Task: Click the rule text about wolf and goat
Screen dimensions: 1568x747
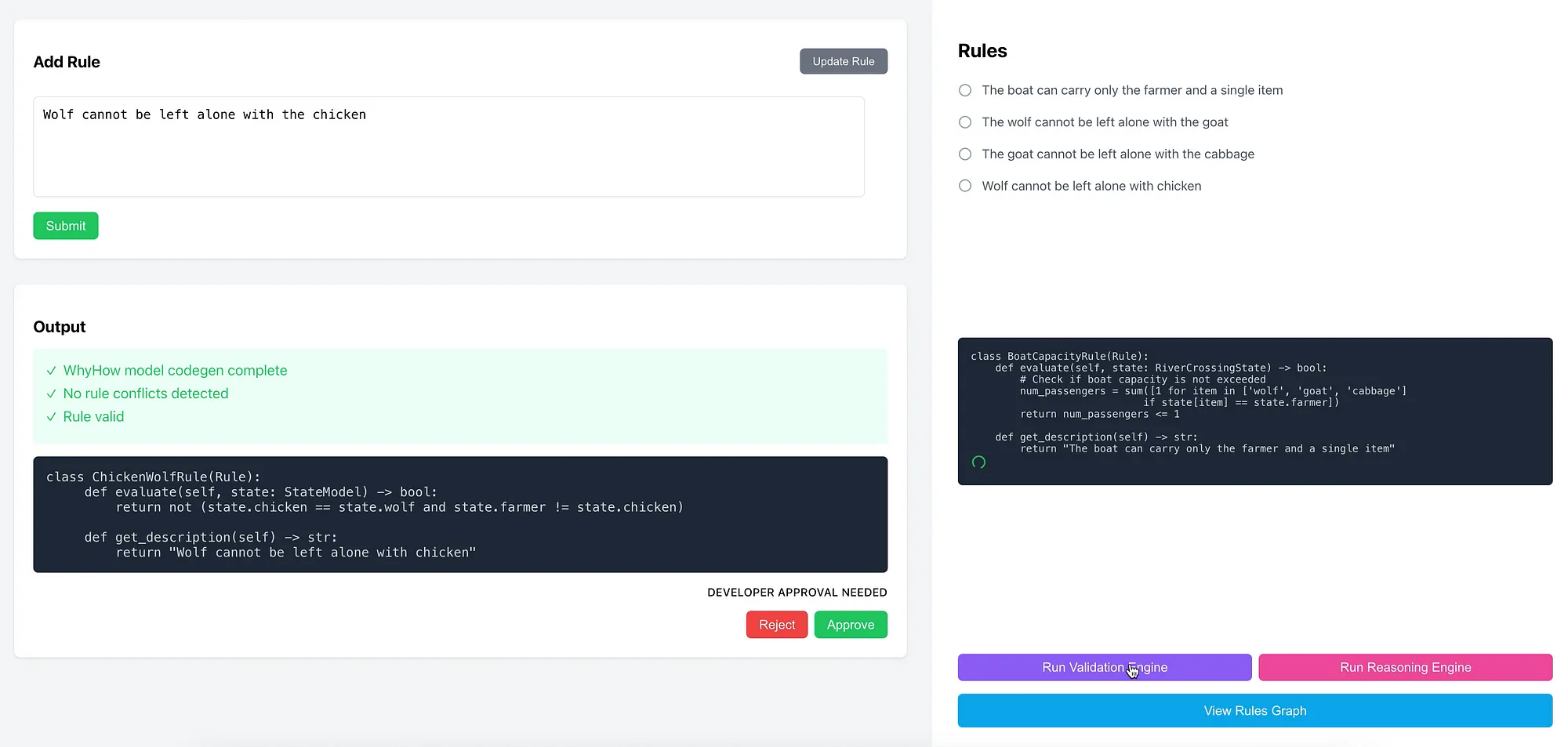Action: coord(1105,122)
